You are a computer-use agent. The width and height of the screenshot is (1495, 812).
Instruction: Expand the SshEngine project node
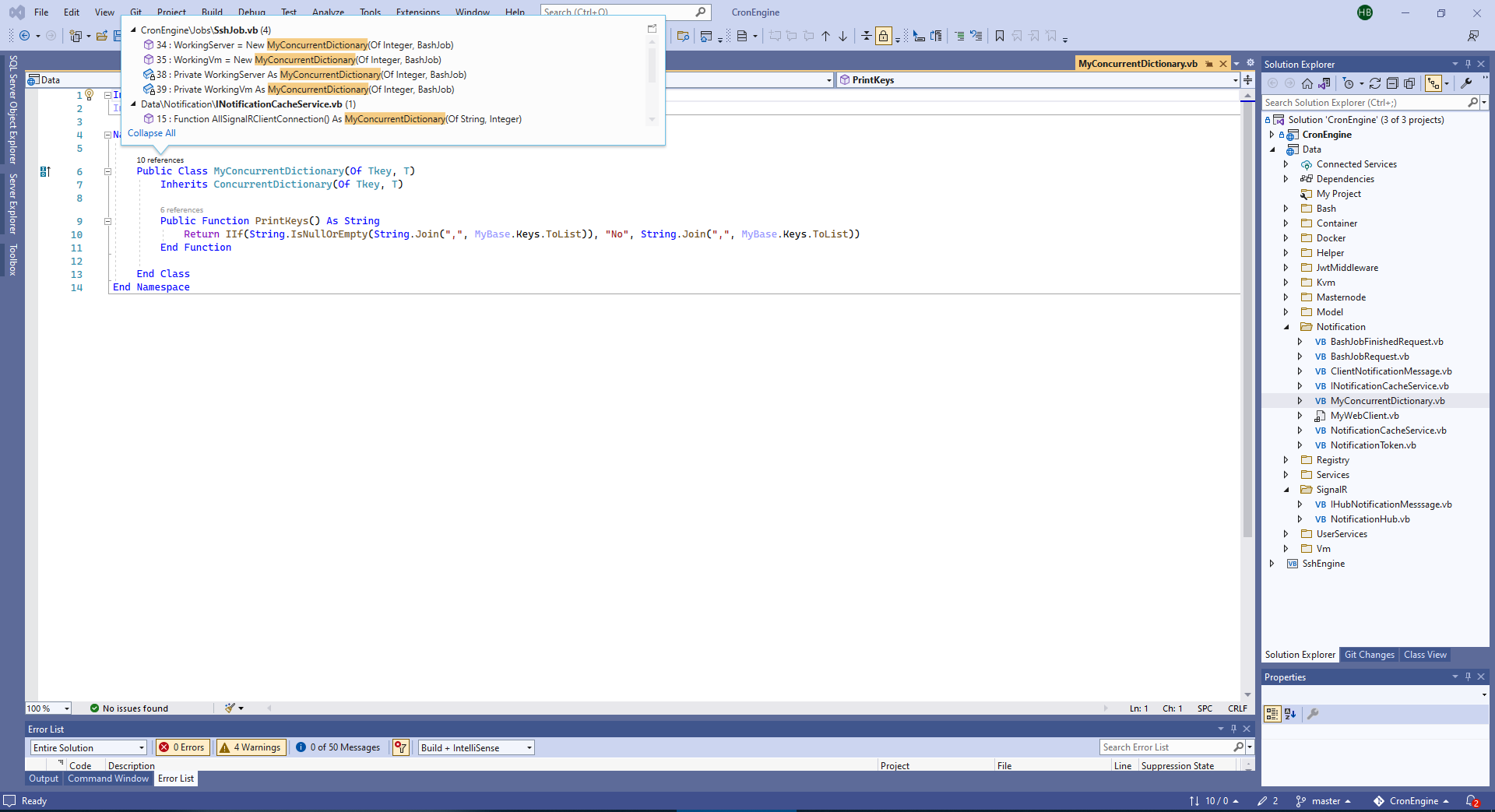point(1272,564)
